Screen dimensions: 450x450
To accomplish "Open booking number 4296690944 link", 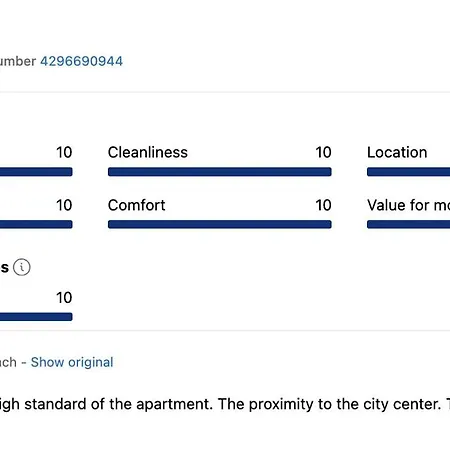I will pos(81,61).
